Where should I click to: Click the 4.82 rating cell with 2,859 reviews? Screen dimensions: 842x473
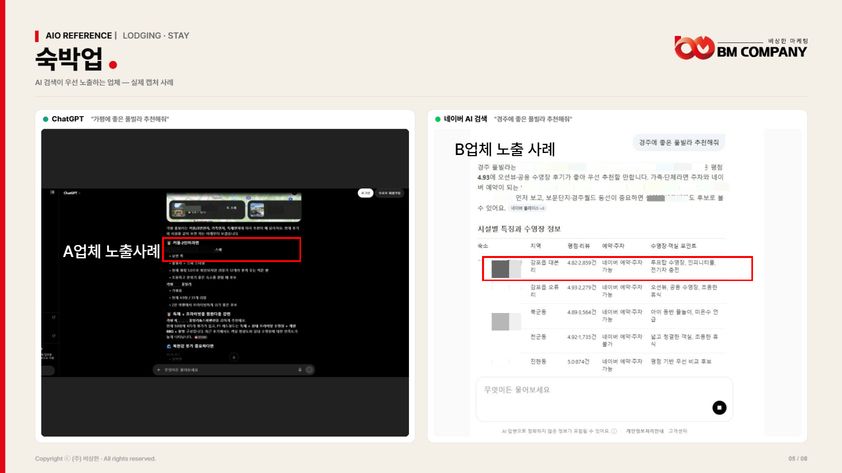(582, 263)
